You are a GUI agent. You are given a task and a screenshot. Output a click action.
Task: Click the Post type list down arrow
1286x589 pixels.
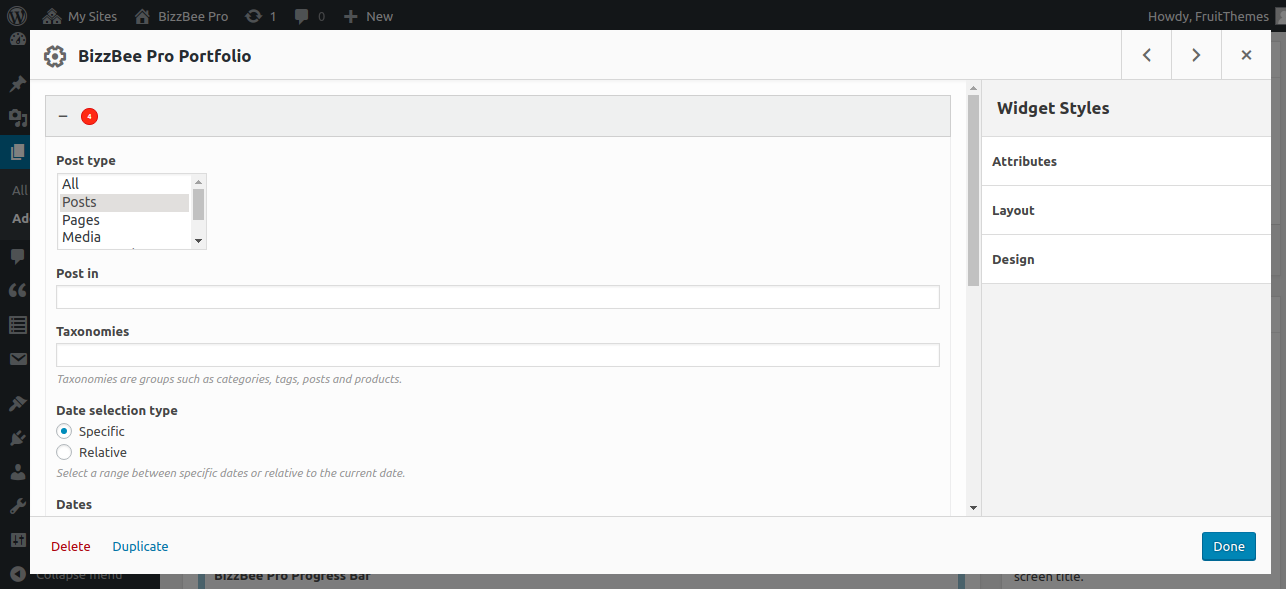[x=198, y=241]
